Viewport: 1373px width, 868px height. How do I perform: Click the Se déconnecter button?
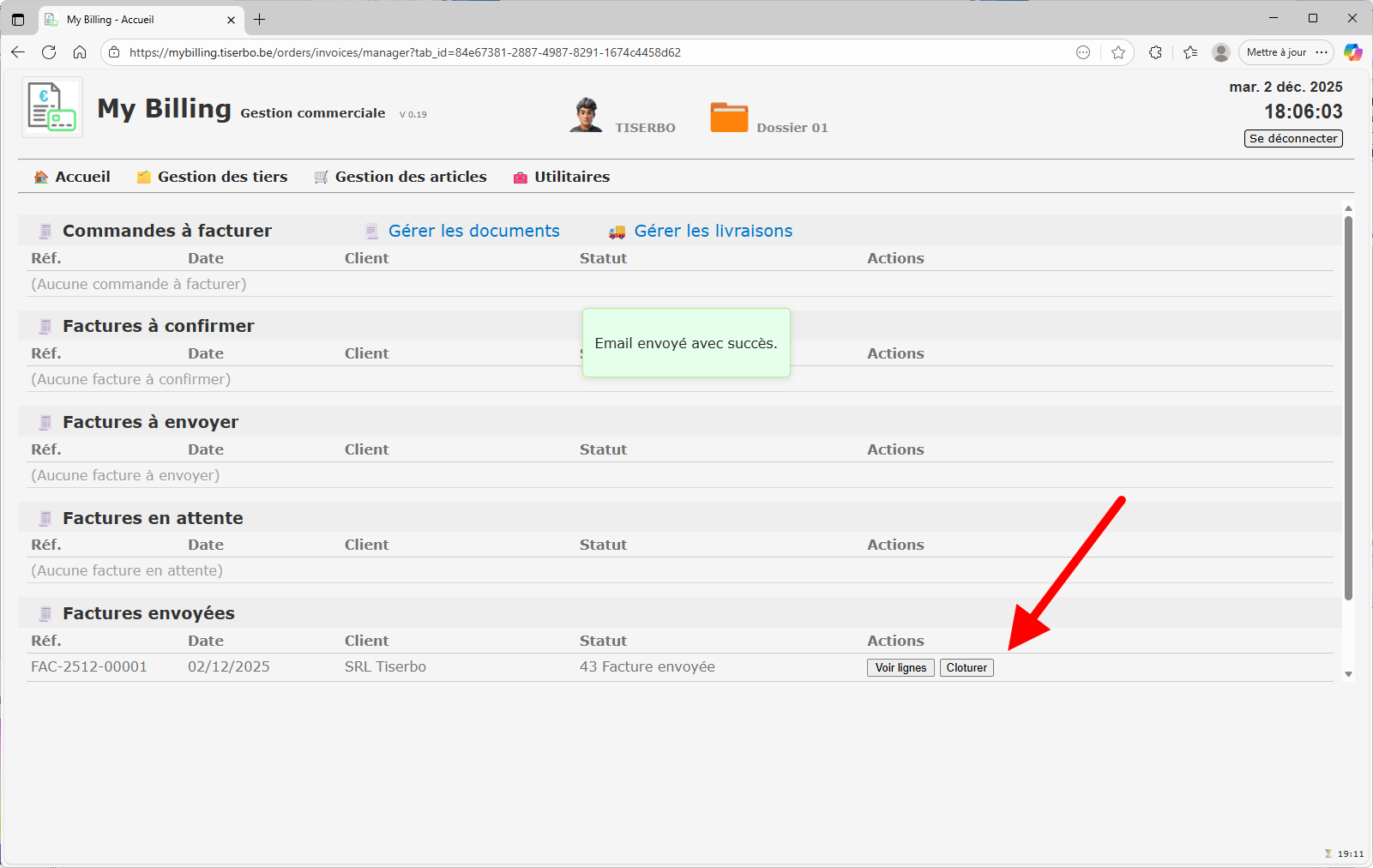1293,139
